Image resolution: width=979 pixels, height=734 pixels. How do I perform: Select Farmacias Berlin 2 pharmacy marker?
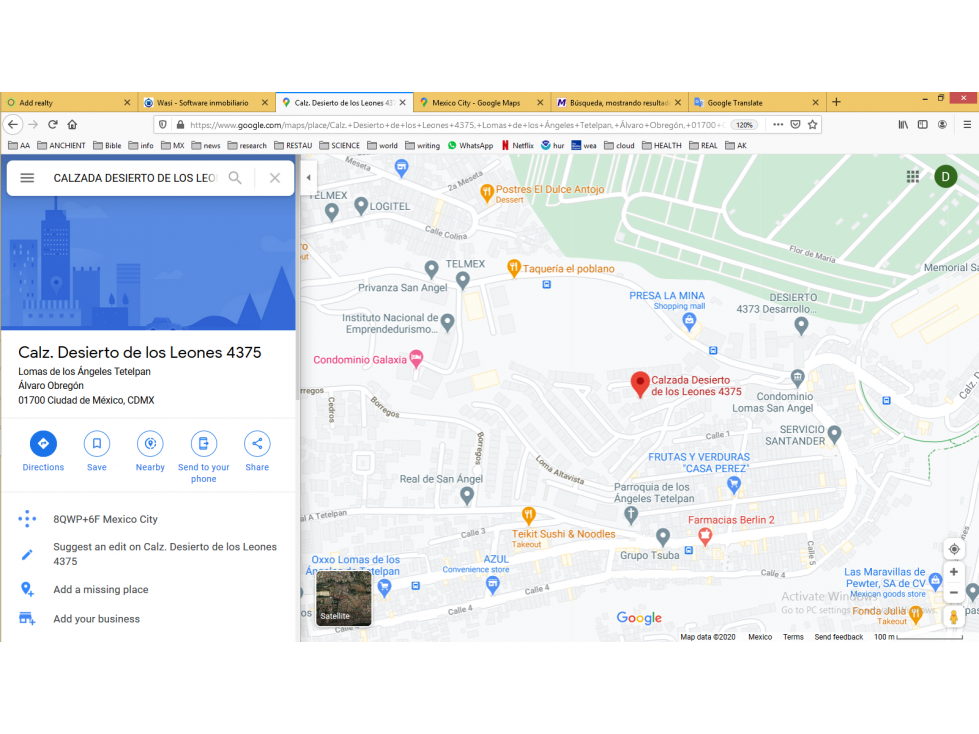[705, 536]
